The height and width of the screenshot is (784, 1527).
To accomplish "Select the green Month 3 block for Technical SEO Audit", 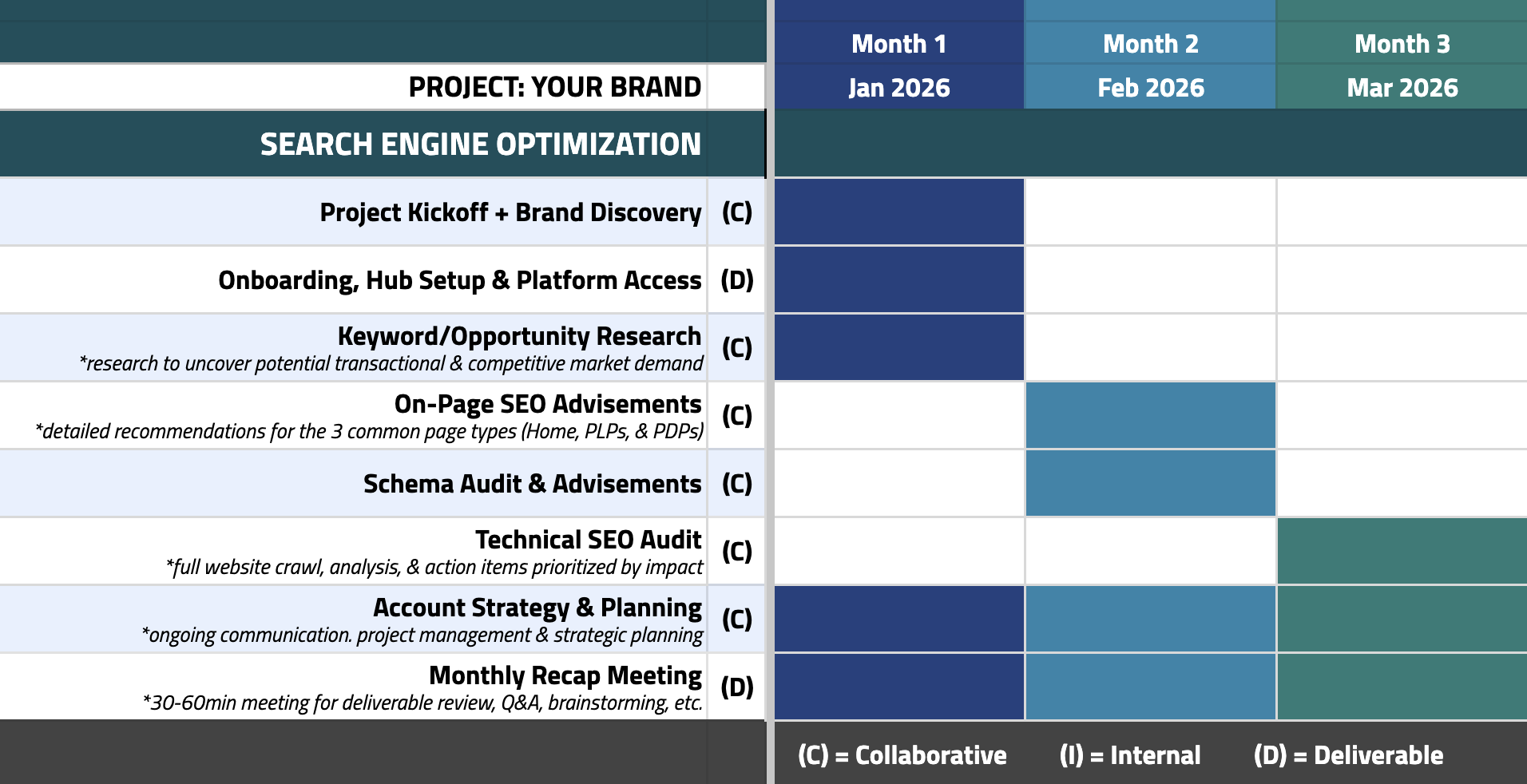I will click(x=1402, y=551).
